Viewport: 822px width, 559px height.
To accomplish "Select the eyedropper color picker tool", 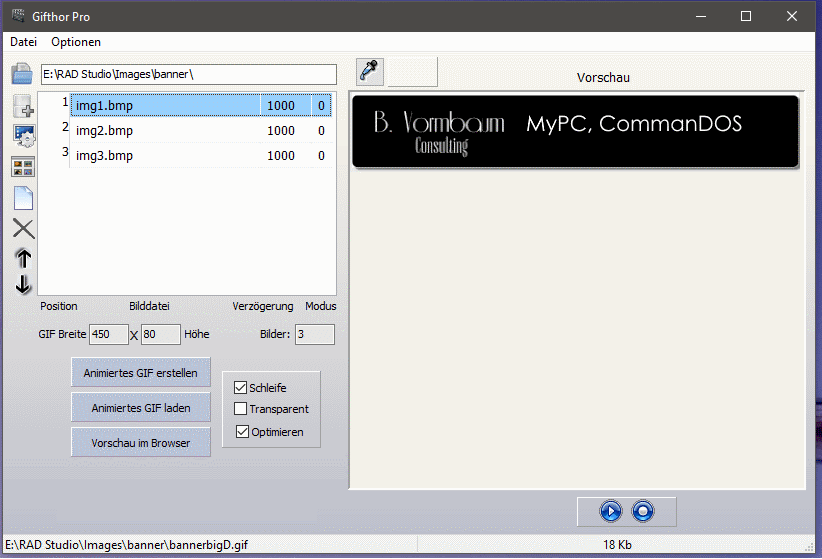I will (370, 71).
